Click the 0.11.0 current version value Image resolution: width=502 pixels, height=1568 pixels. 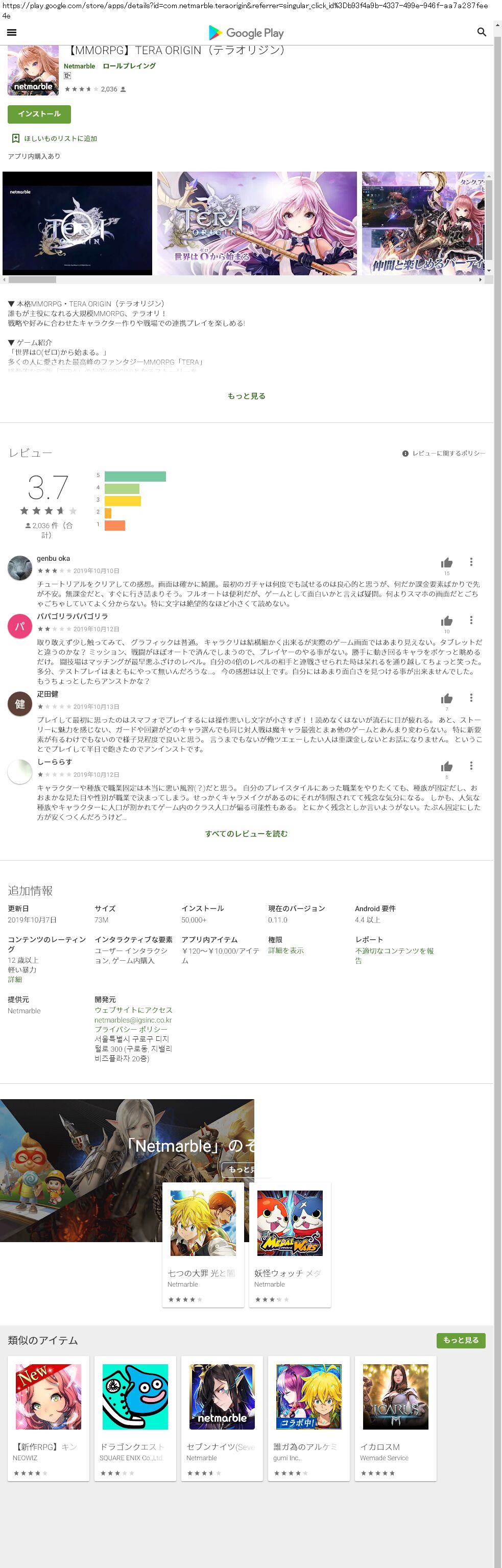278,920
